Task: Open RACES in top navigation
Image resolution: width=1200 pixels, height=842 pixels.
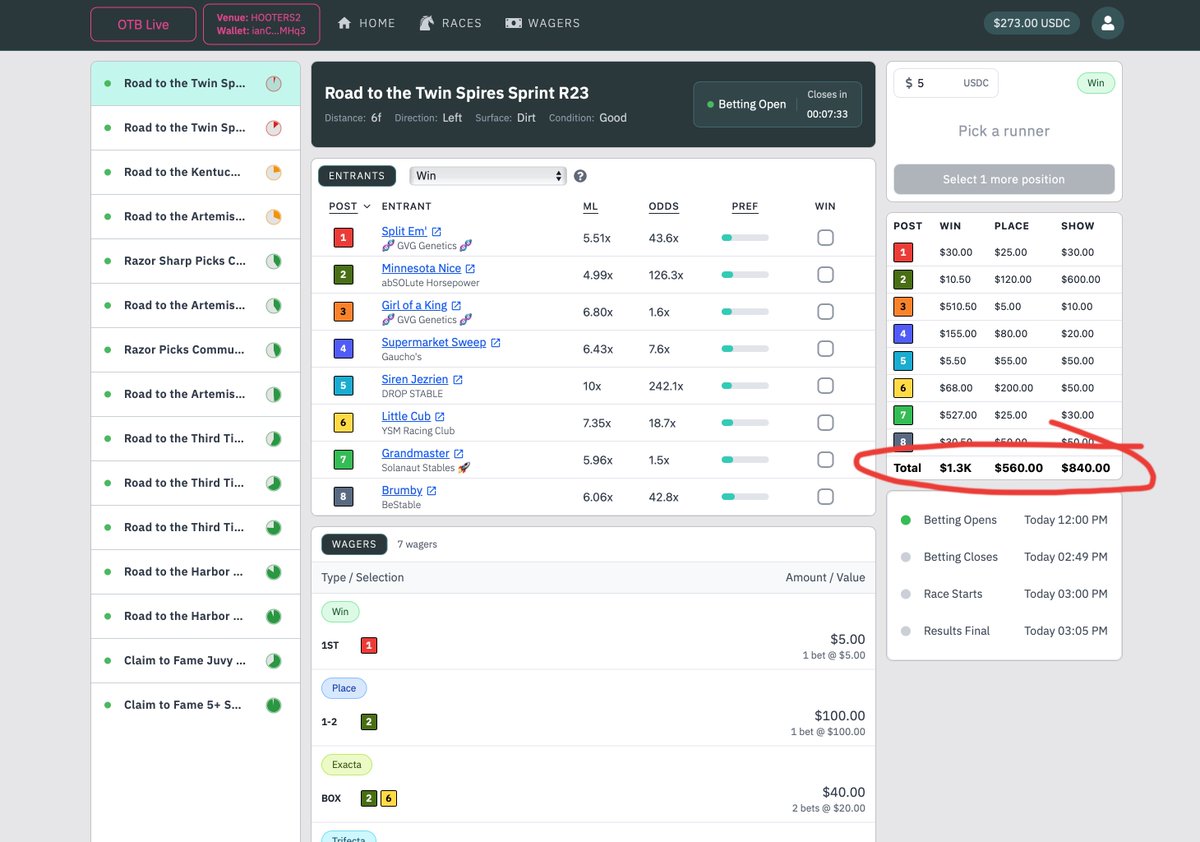Action: coord(450,23)
